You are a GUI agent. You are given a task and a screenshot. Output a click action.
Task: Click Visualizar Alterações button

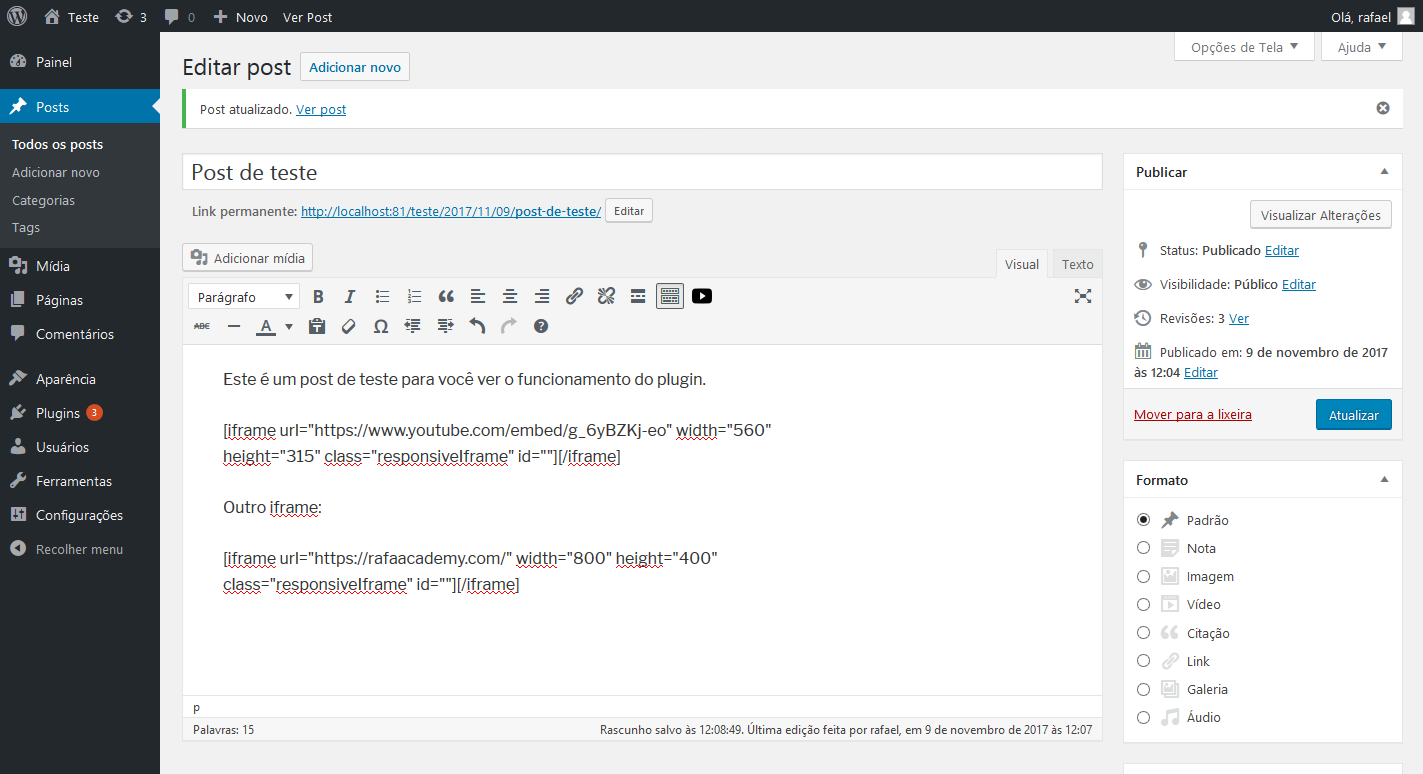point(1320,215)
